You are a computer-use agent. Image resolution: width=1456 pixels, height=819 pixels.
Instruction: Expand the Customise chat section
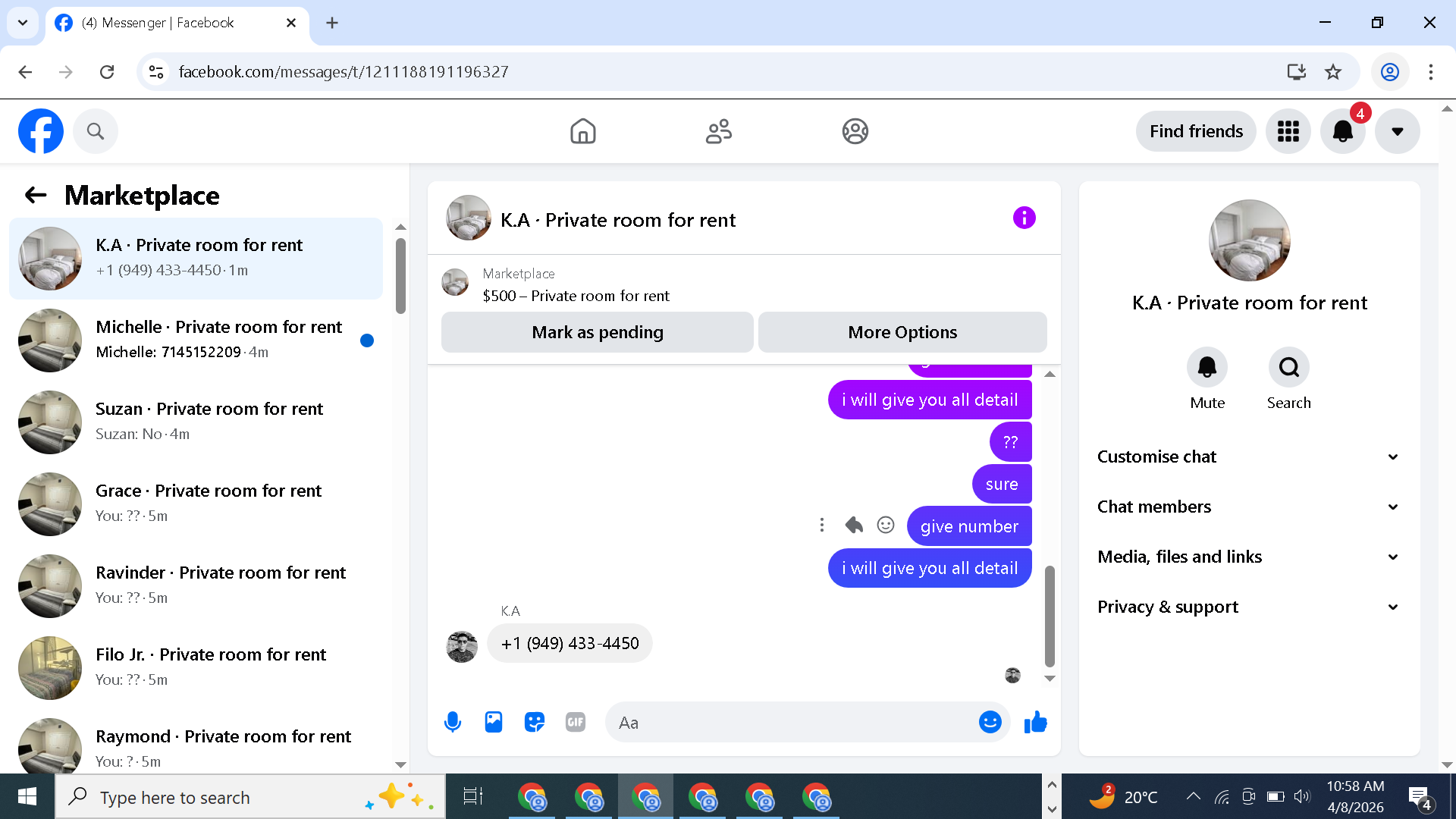click(x=1249, y=457)
